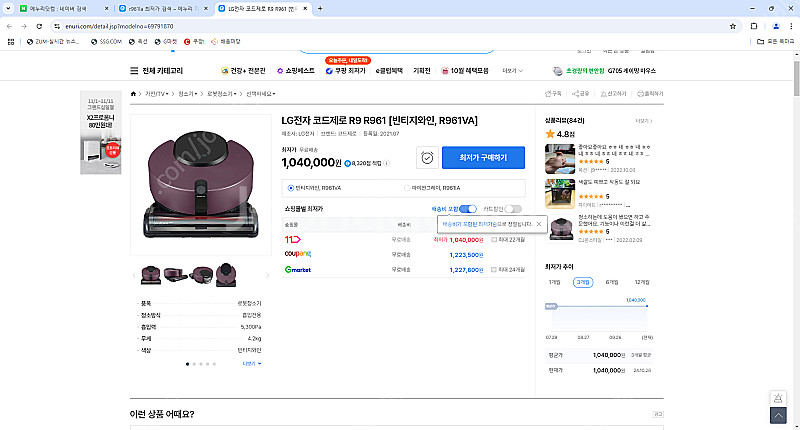Click the 공유 share icon
The height and width of the screenshot is (430, 800).
coord(581,94)
